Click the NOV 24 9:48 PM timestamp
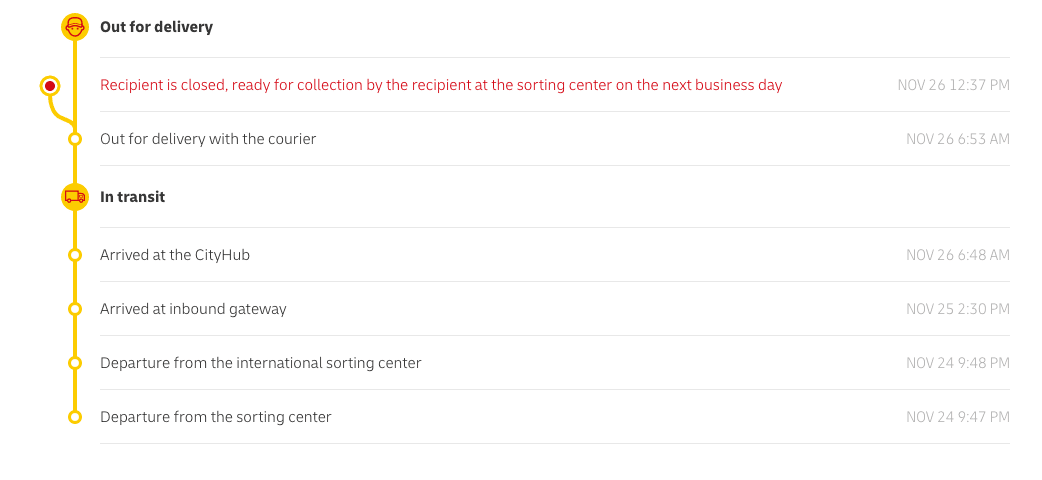The image size is (1042, 480). [x=957, y=363]
